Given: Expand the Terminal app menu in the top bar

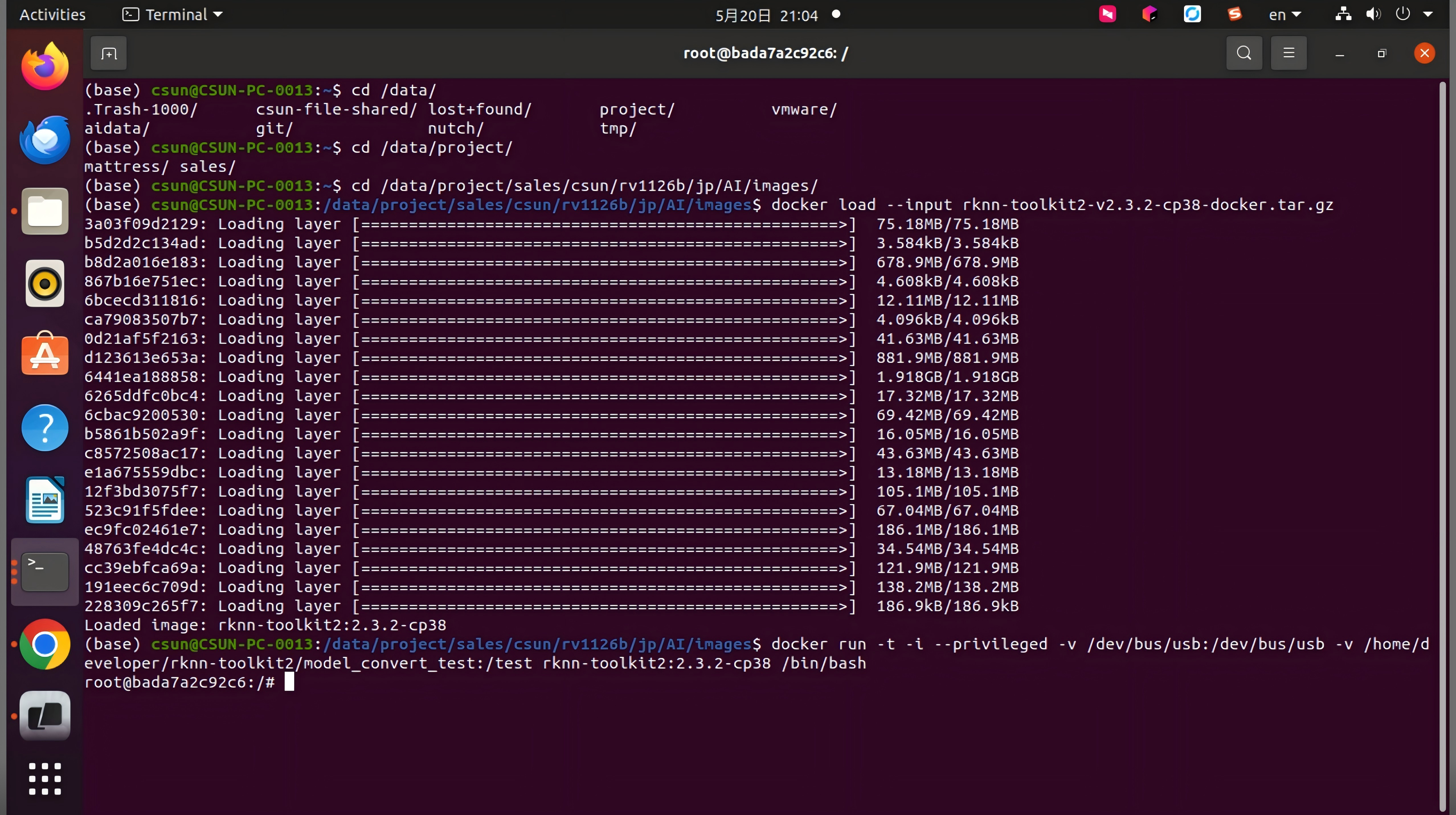Looking at the screenshot, I should tap(172, 15).
